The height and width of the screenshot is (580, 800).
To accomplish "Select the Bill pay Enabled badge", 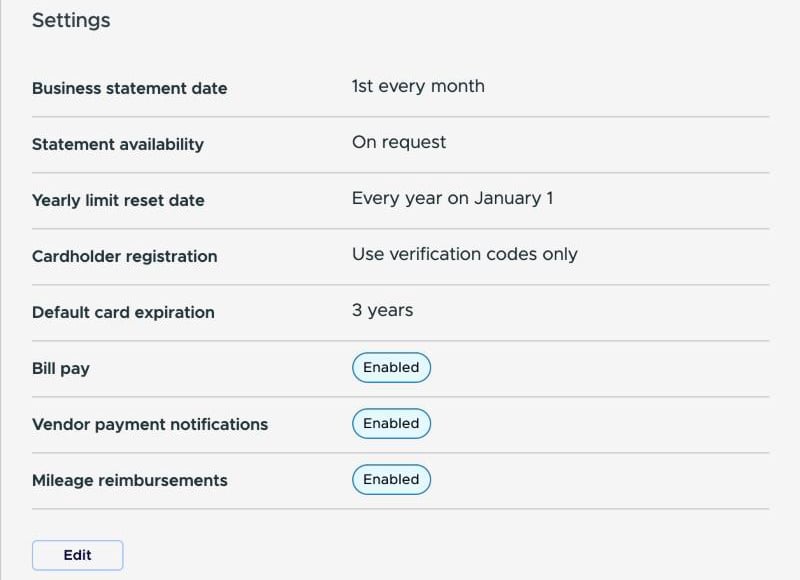I will point(391,367).
